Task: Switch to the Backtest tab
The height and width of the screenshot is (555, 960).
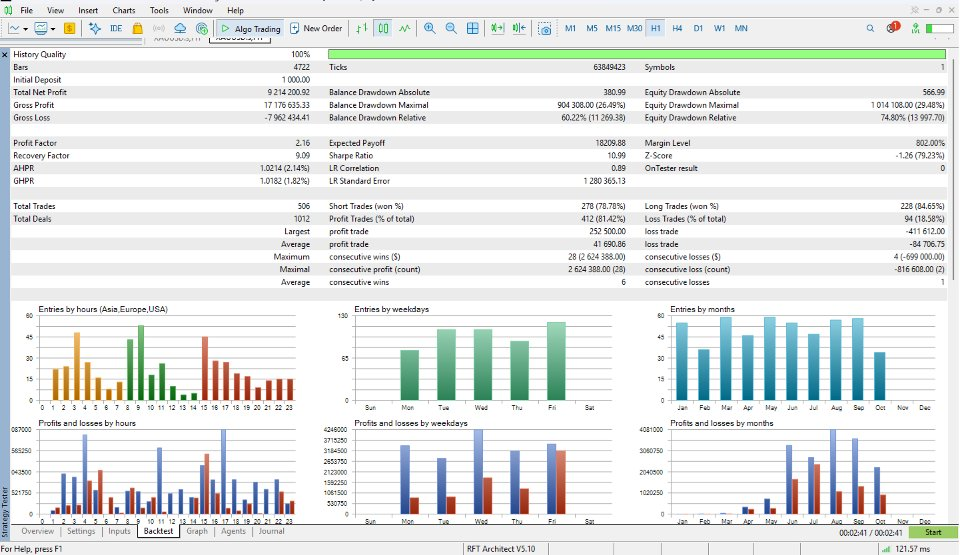Action: tap(159, 531)
